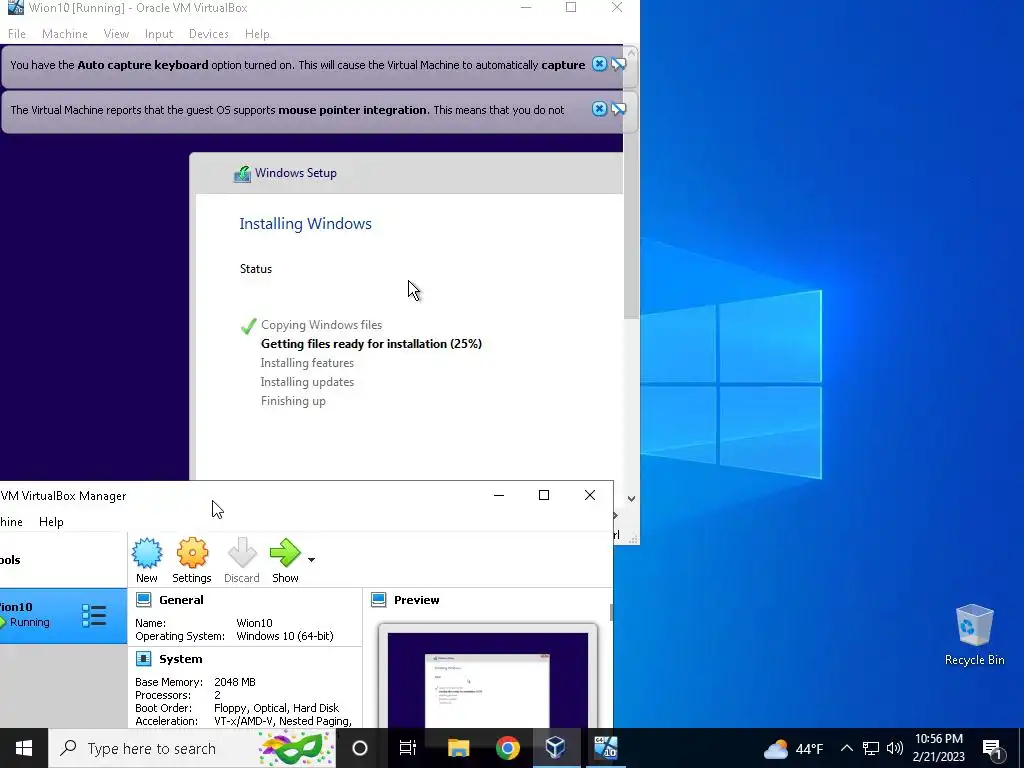This screenshot has width=1024, height=768.
Task: Click the taskbar search box
Action: tap(192, 748)
